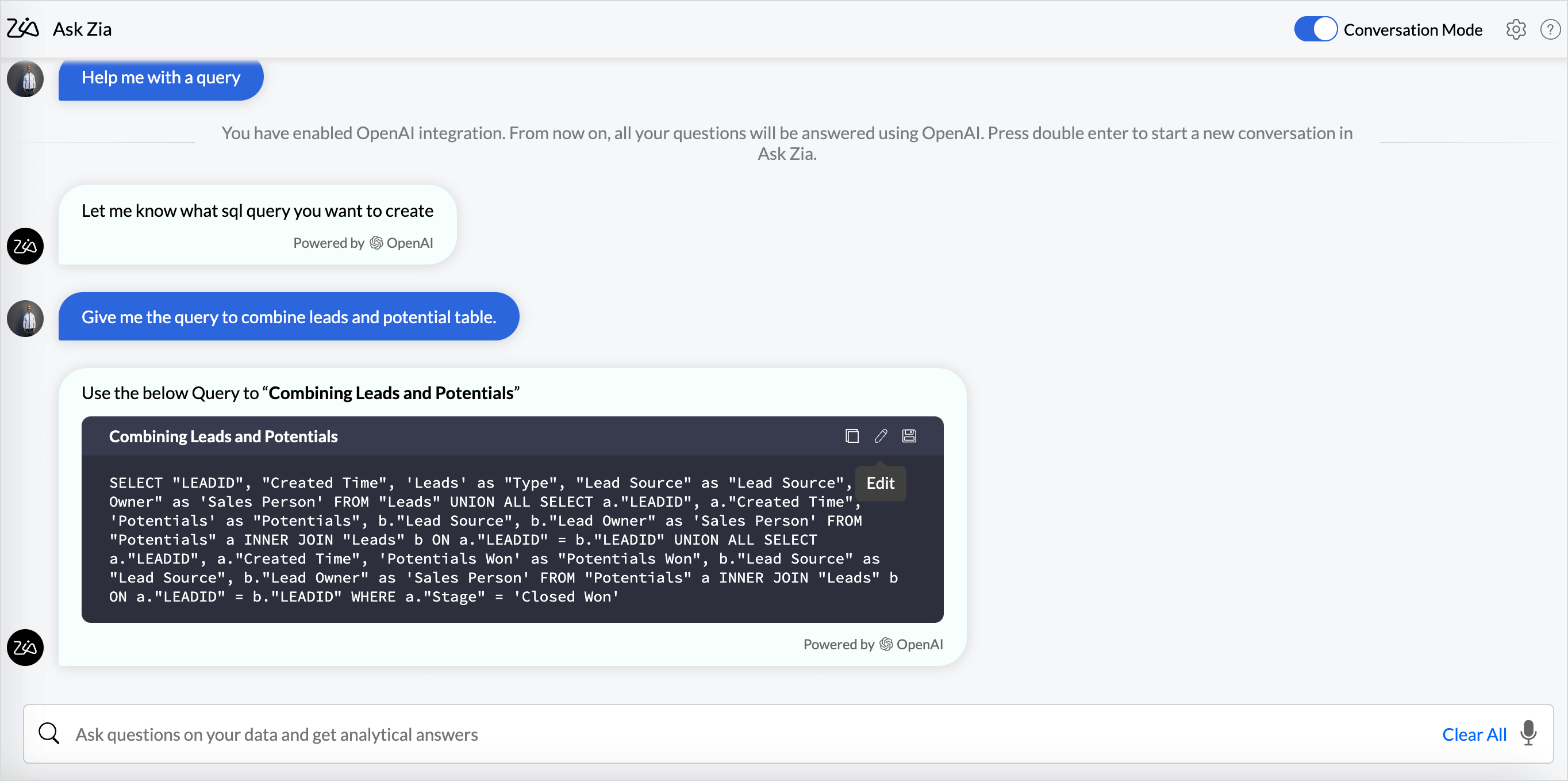The width and height of the screenshot is (1568, 781).
Task: Save the generated query with disk icon
Action: tap(909, 436)
